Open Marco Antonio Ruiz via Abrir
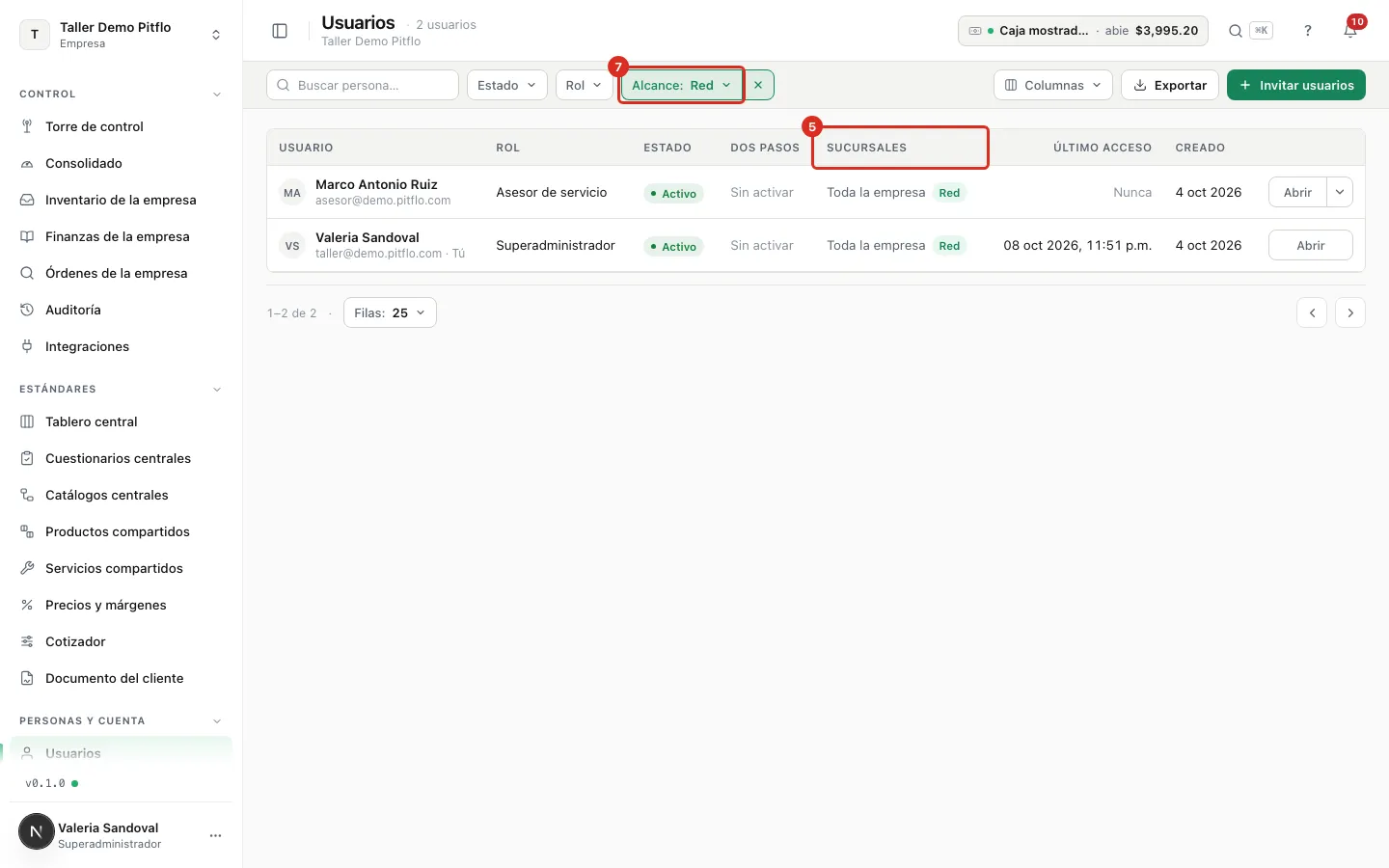Image resolution: width=1389 pixels, height=868 pixels. click(x=1297, y=192)
